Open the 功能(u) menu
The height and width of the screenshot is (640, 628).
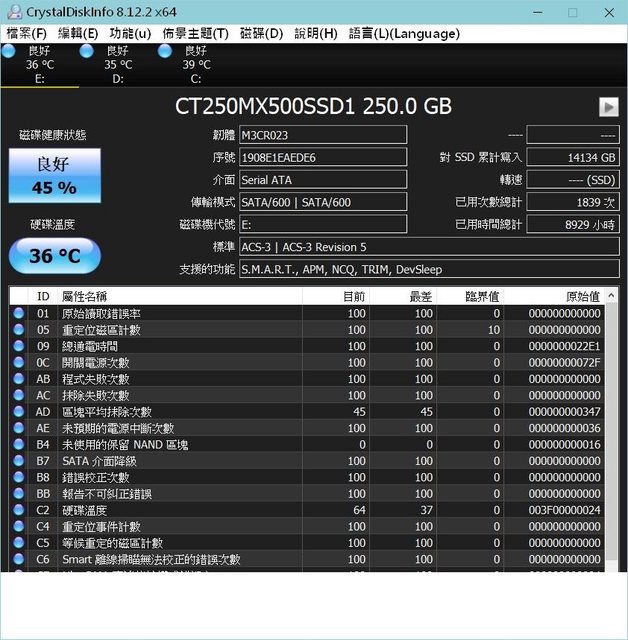(x=130, y=33)
